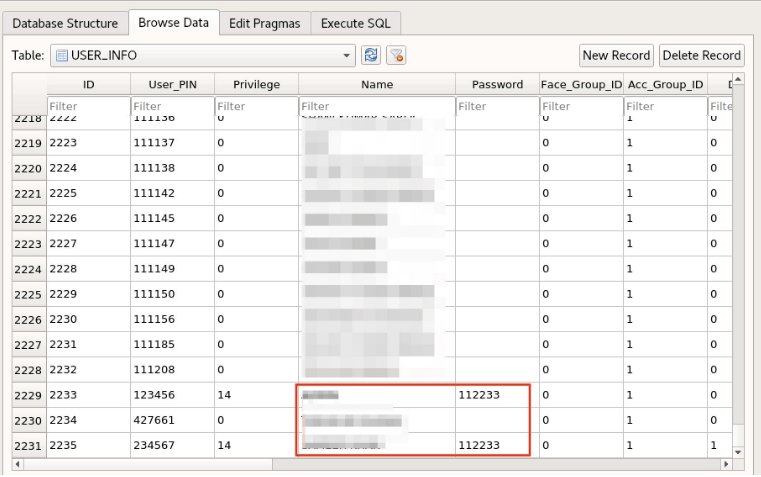Click the Face_Group_ID column header
Image resolution: width=761 pixels, height=477 pixels.
581,84
